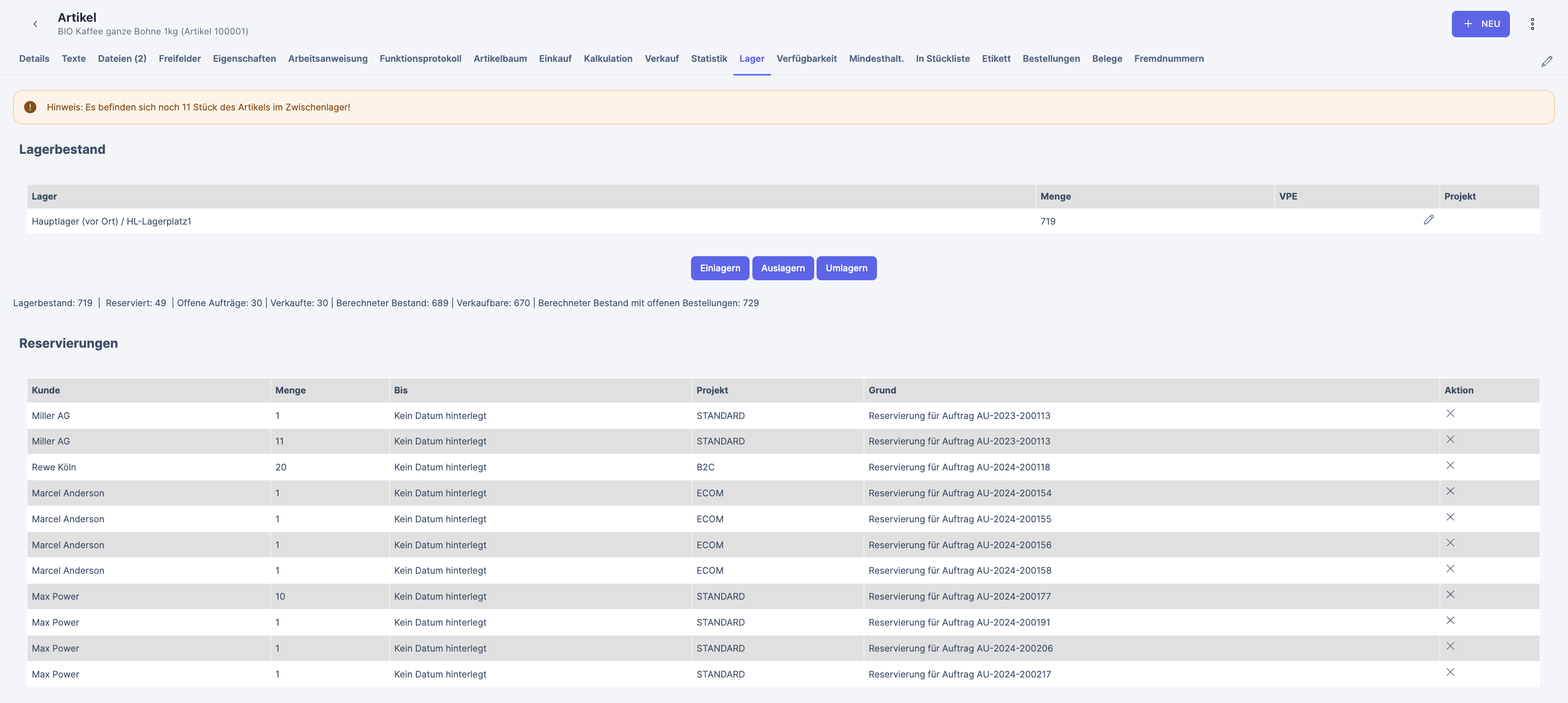The height and width of the screenshot is (703, 1568).
Task: Open the Einkauf tab
Action: [x=555, y=59]
